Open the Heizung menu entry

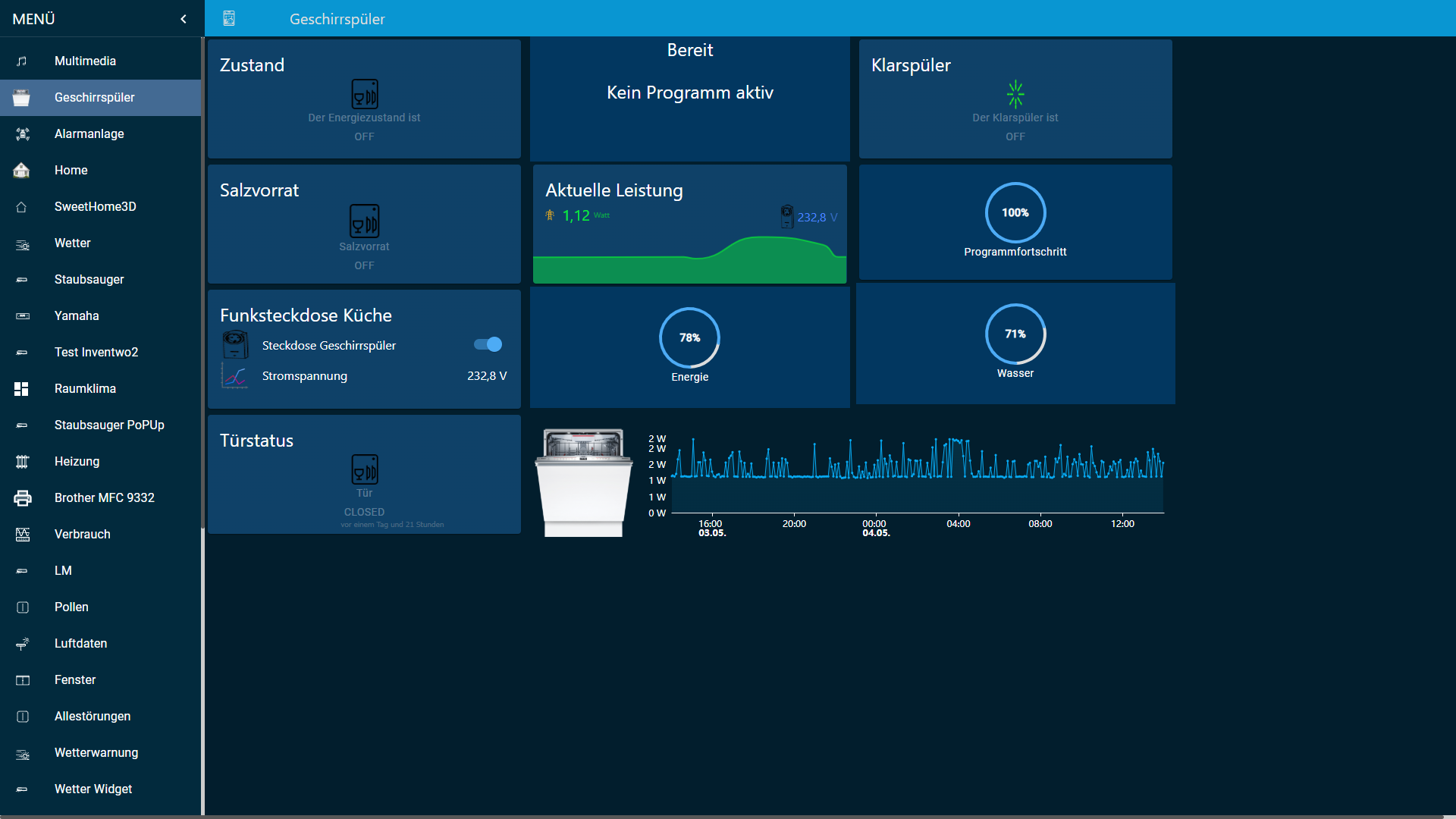point(77,461)
